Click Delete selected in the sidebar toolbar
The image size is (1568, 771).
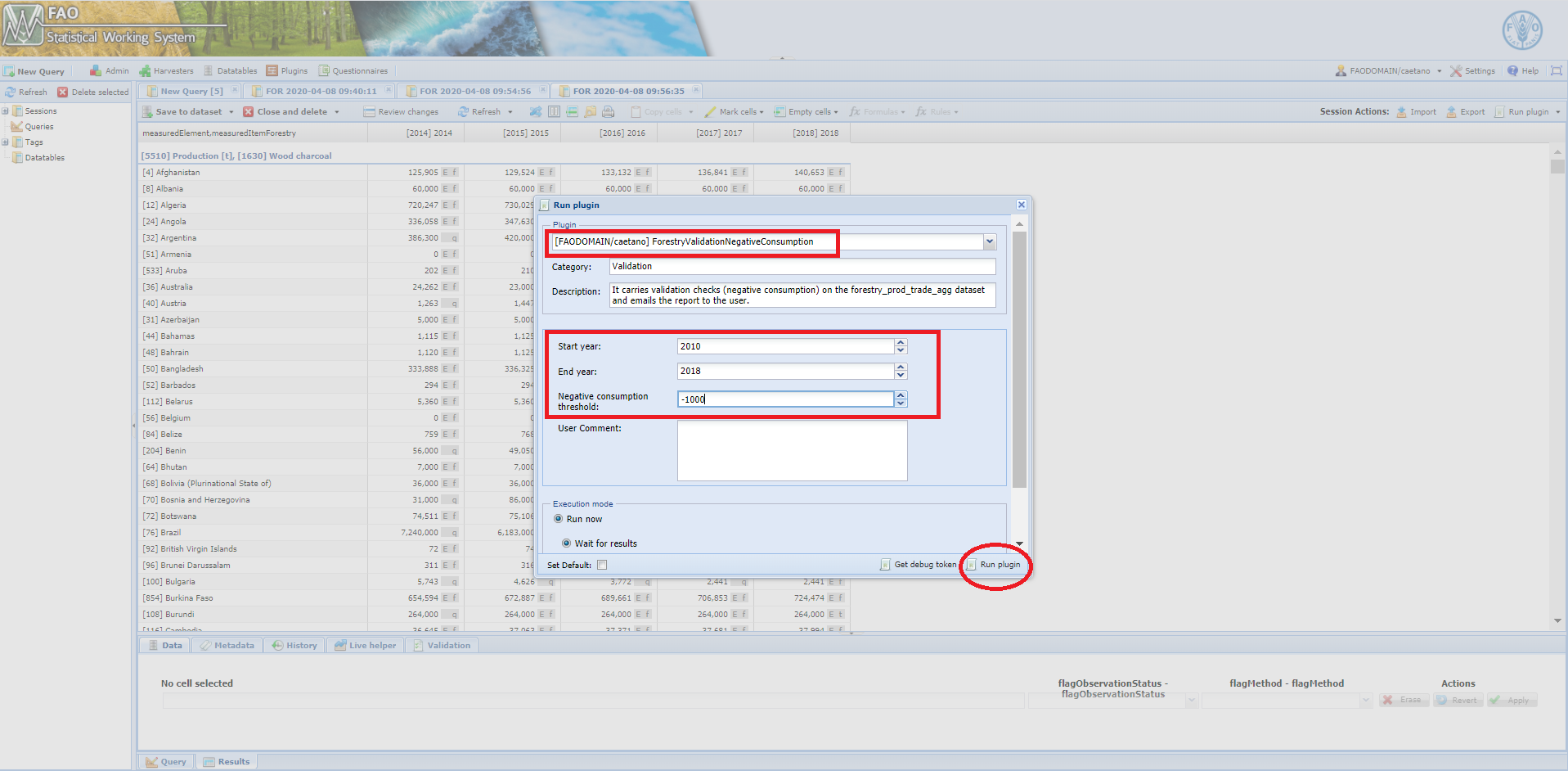pyautogui.click(x=93, y=92)
